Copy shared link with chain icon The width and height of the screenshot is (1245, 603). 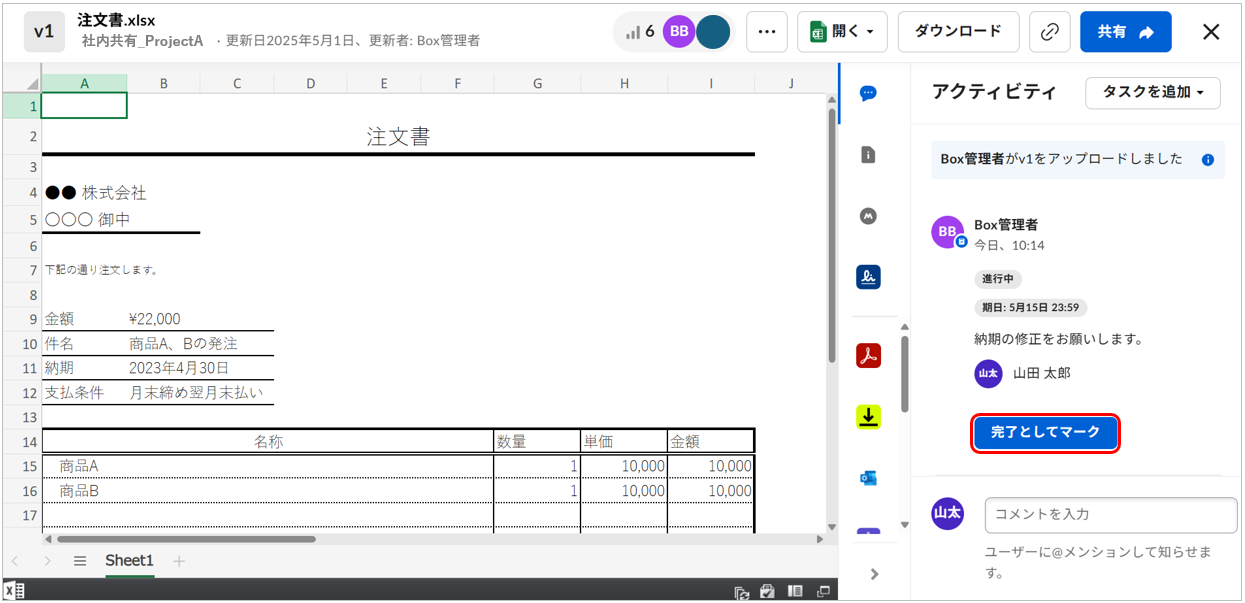pos(1049,32)
